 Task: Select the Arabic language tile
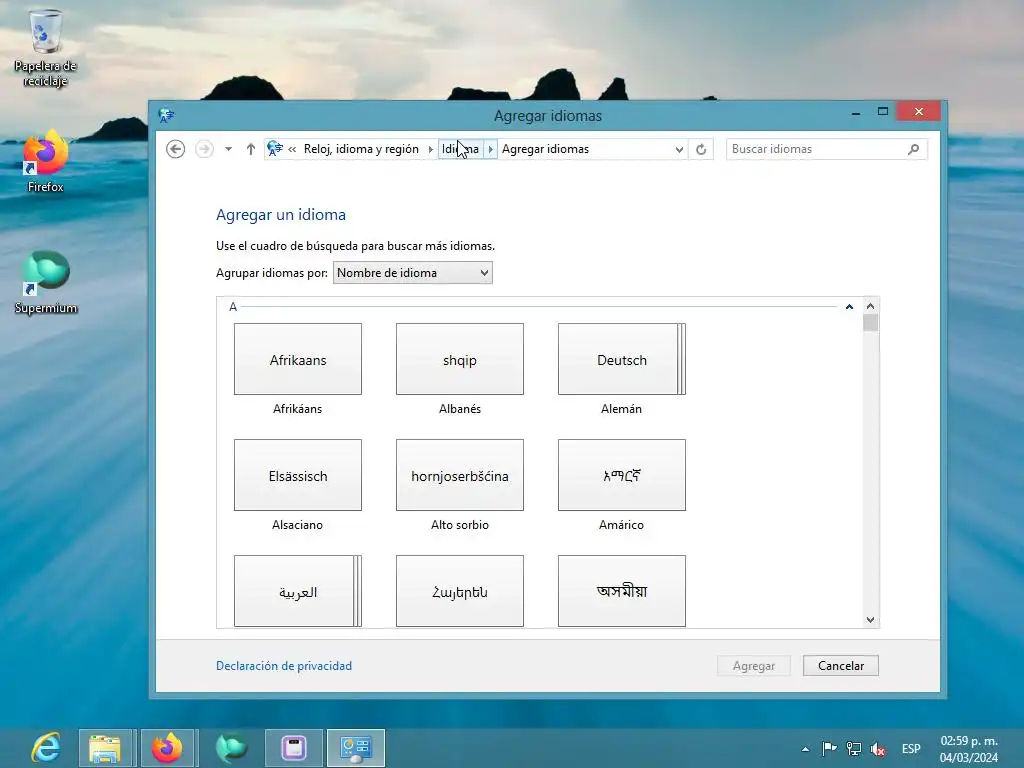pyautogui.click(x=298, y=591)
